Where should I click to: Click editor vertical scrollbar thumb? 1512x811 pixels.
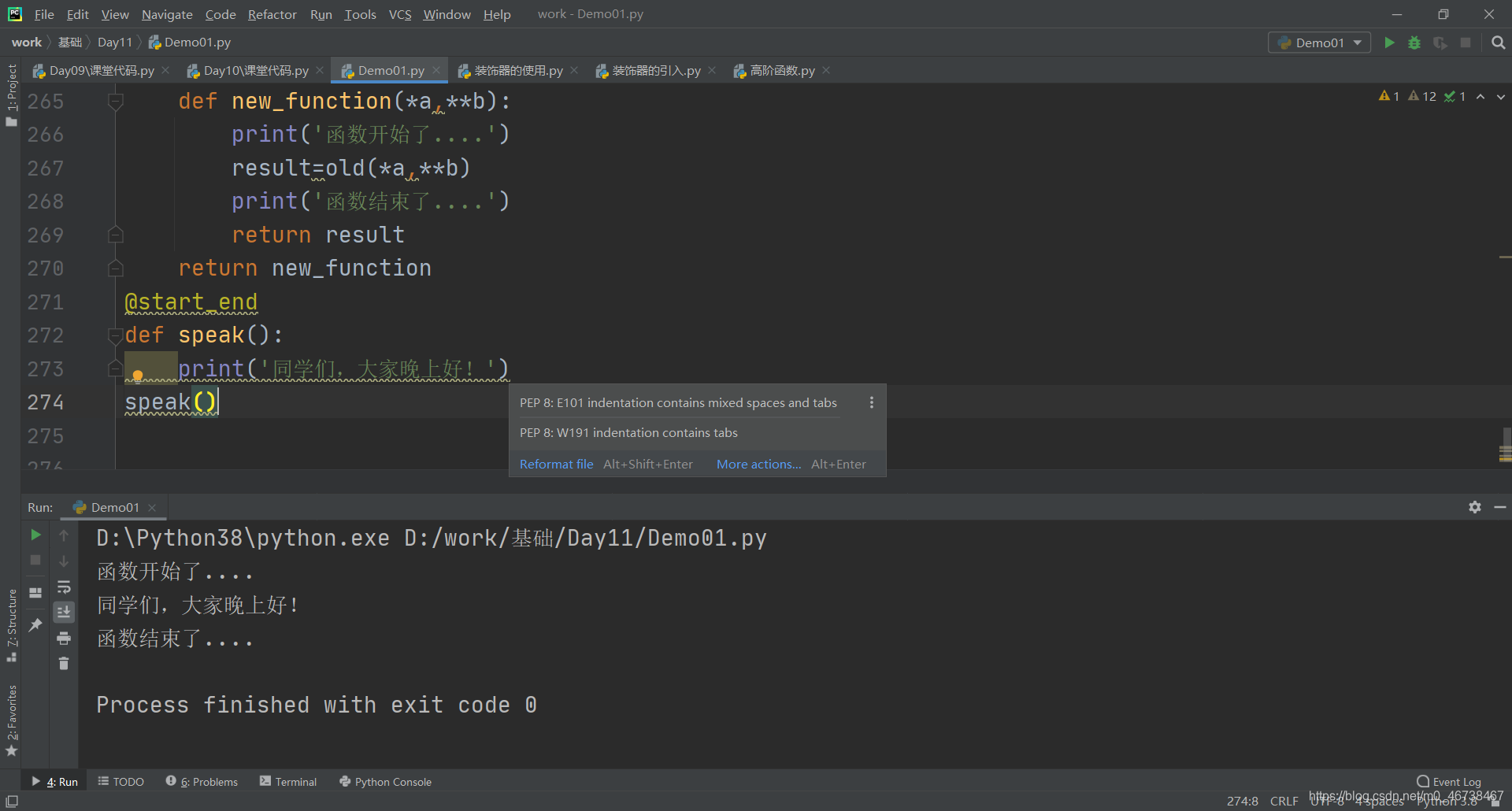pyautogui.click(x=1506, y=445)
